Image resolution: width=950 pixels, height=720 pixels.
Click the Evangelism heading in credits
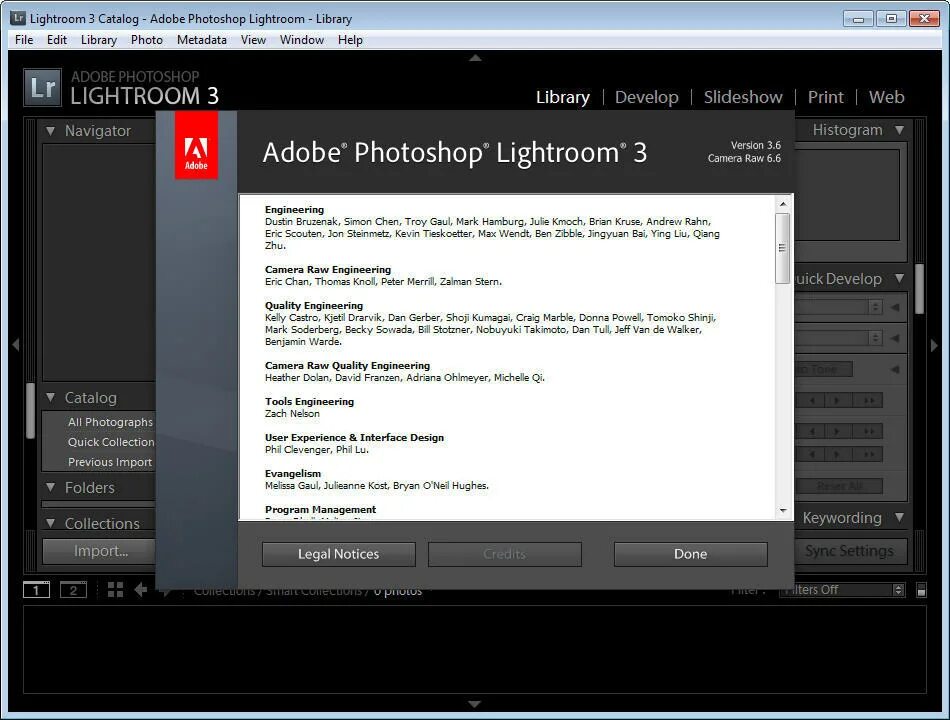click(293, 473)
